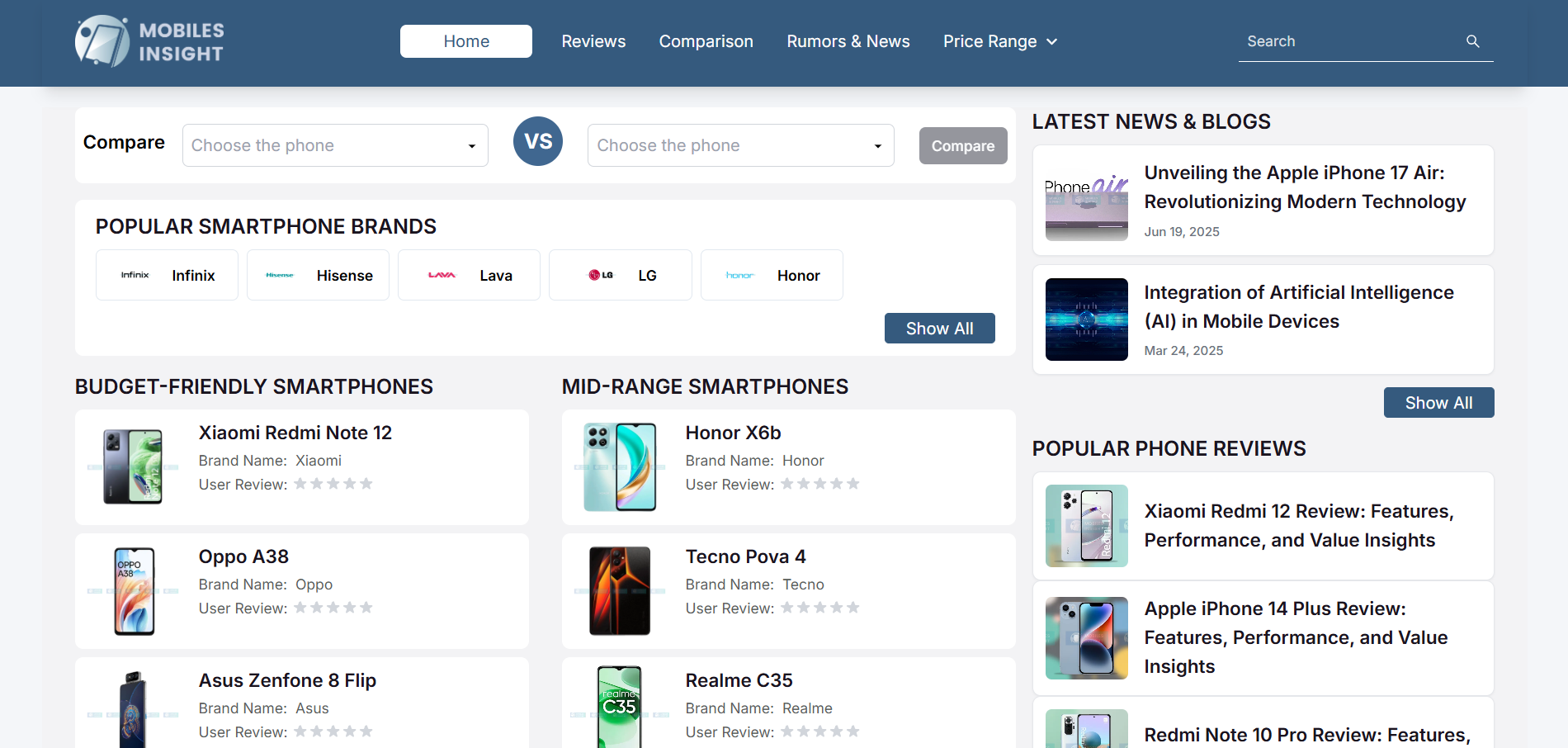
Task: Open Honor X6b phone image
Action: tap(620, 467)
